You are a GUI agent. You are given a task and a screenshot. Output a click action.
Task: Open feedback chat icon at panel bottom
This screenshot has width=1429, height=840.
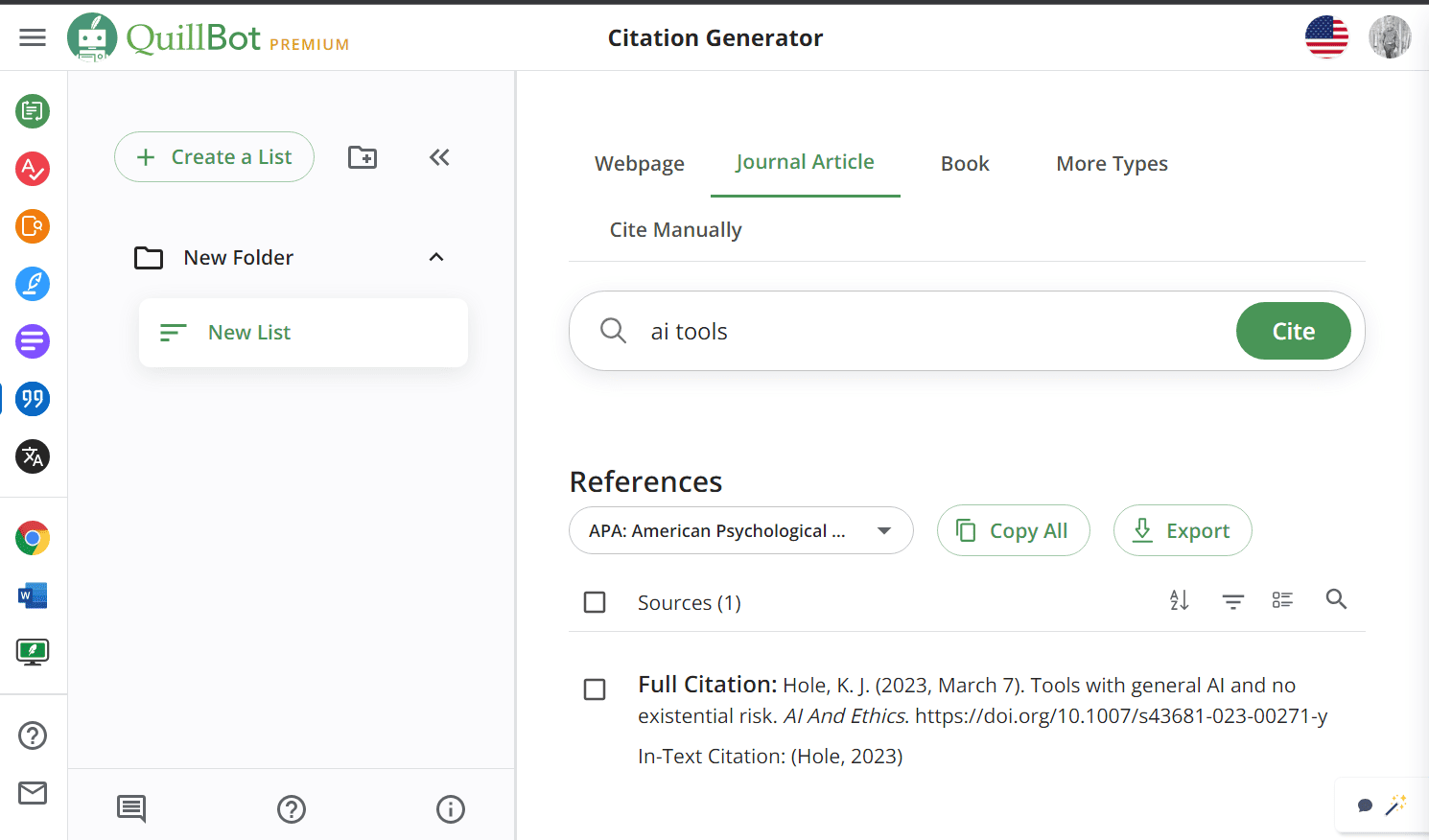coord(131,809)
